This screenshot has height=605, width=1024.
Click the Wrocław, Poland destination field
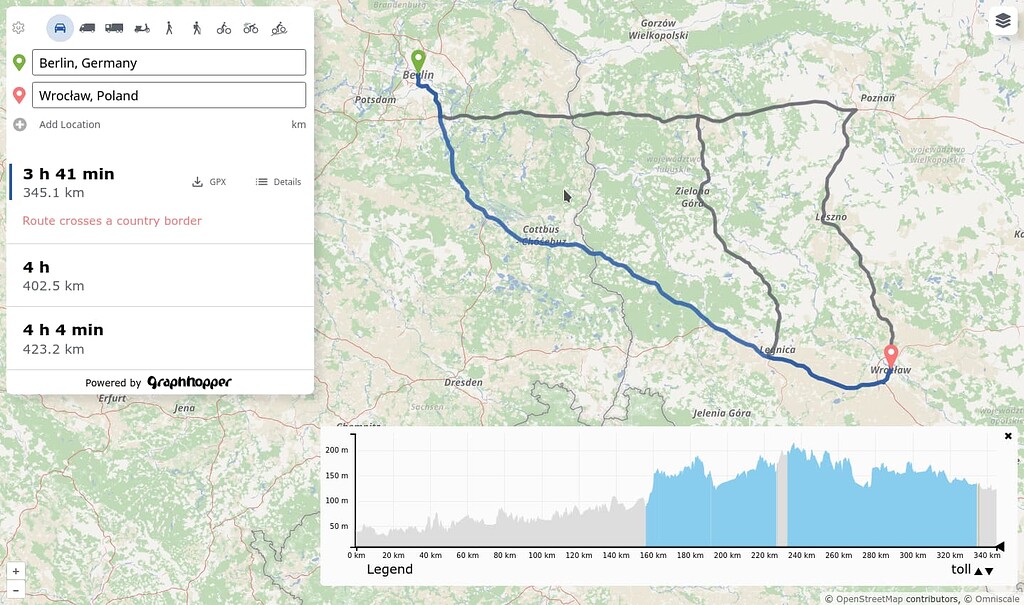pos(168,95)
